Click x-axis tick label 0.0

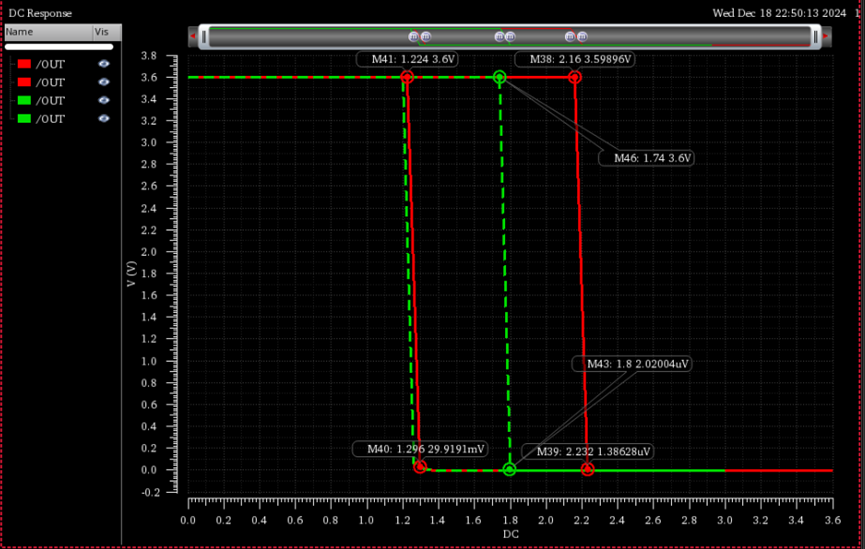[x=188, y=520]
